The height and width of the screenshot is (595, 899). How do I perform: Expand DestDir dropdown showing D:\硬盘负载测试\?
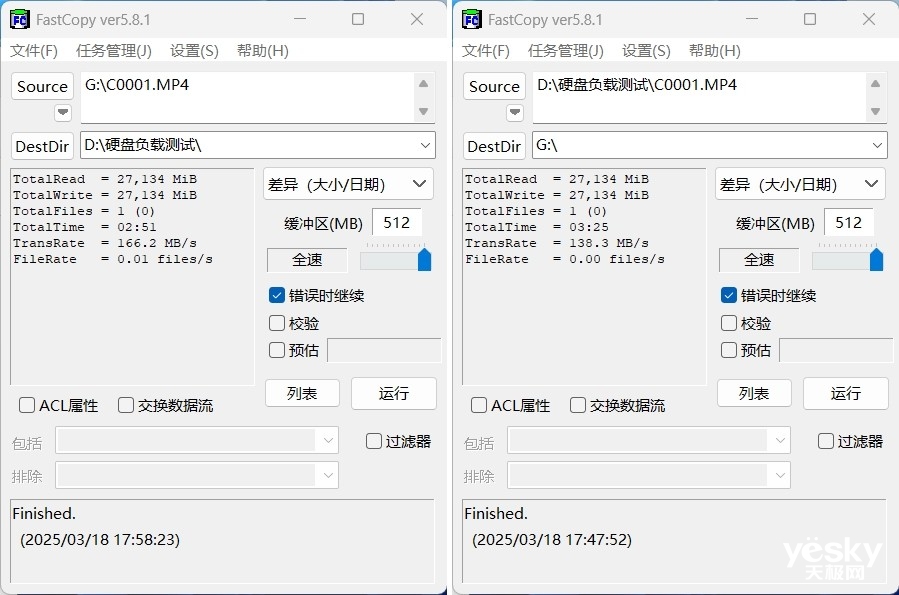click(x=425, y=145)
